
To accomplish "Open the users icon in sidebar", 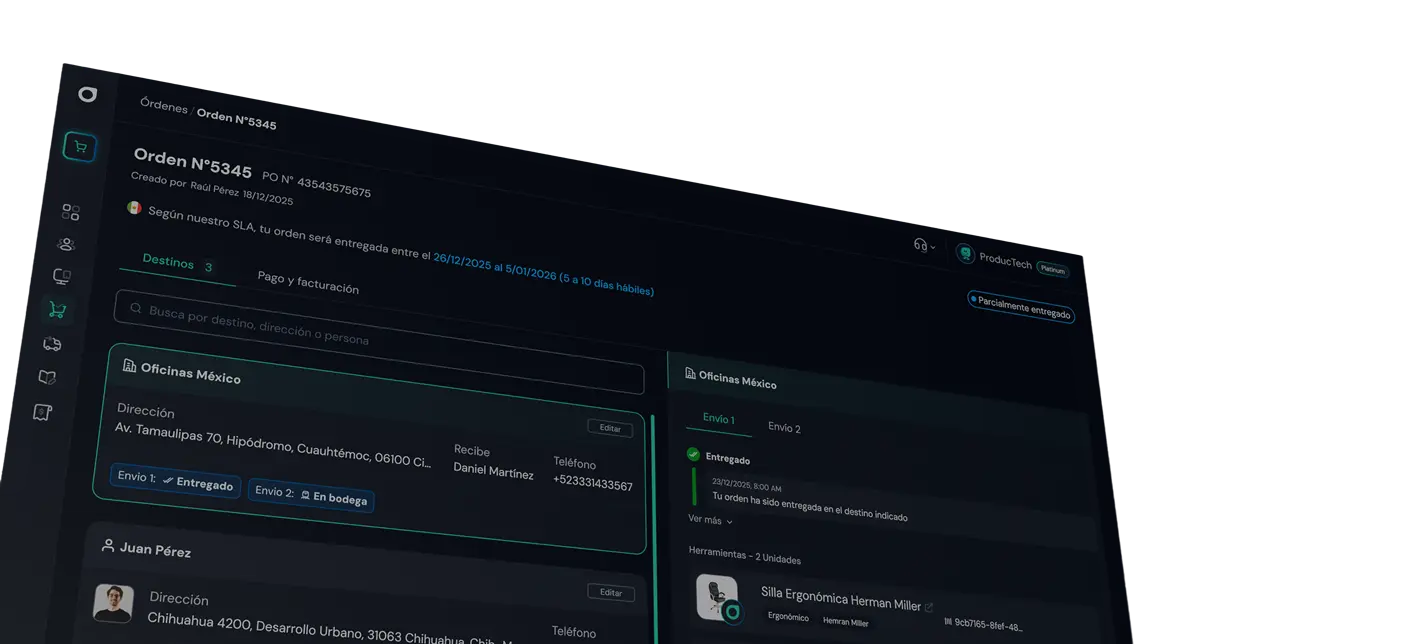I will click(x=66, y=244).
